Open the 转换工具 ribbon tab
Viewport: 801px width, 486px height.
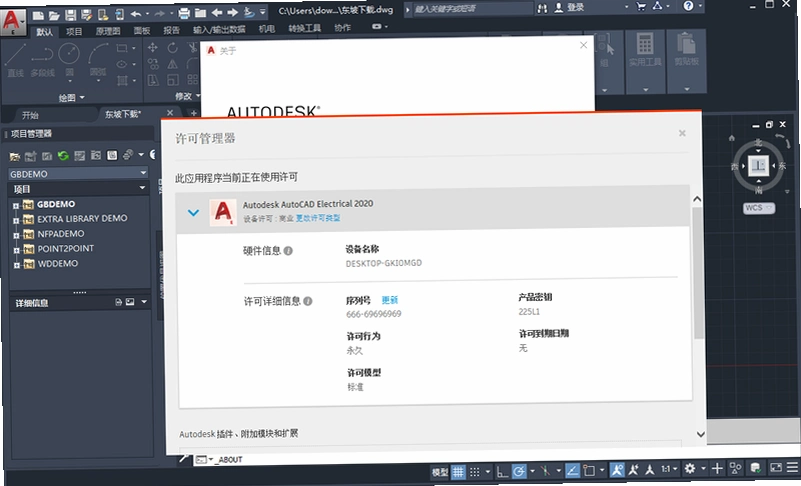304,28
